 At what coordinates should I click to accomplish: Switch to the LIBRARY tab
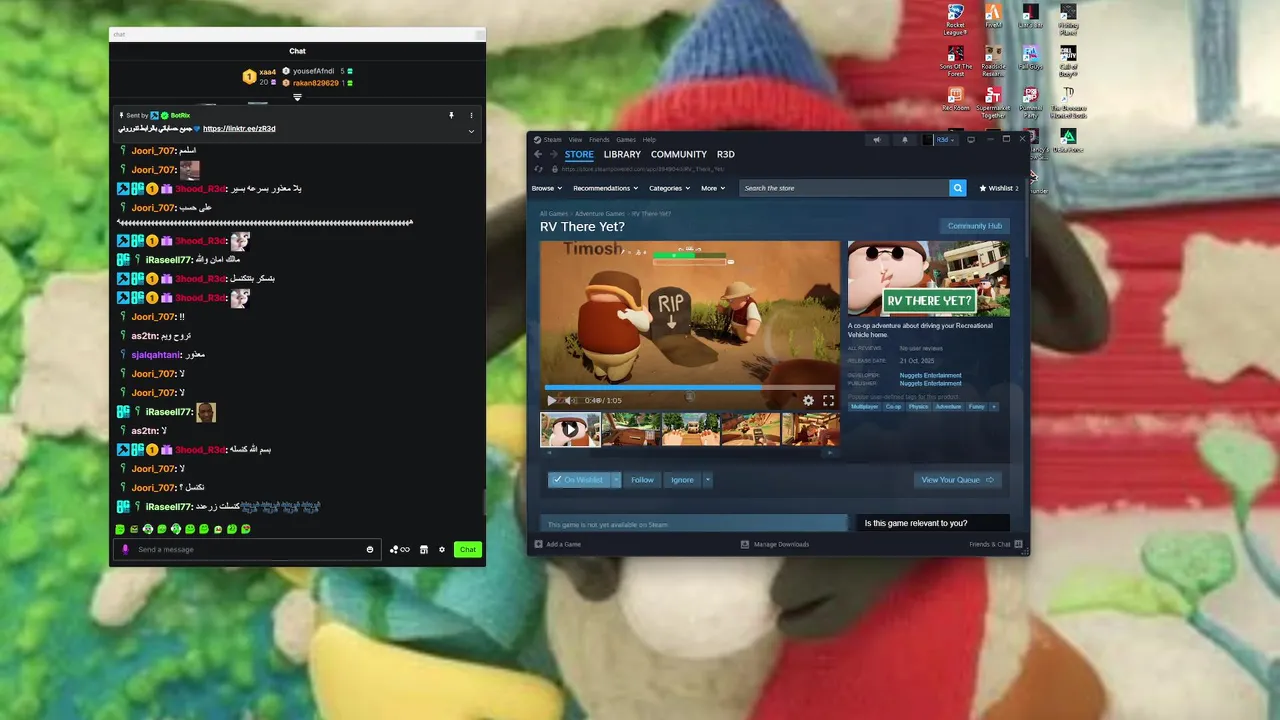(622, 154)
